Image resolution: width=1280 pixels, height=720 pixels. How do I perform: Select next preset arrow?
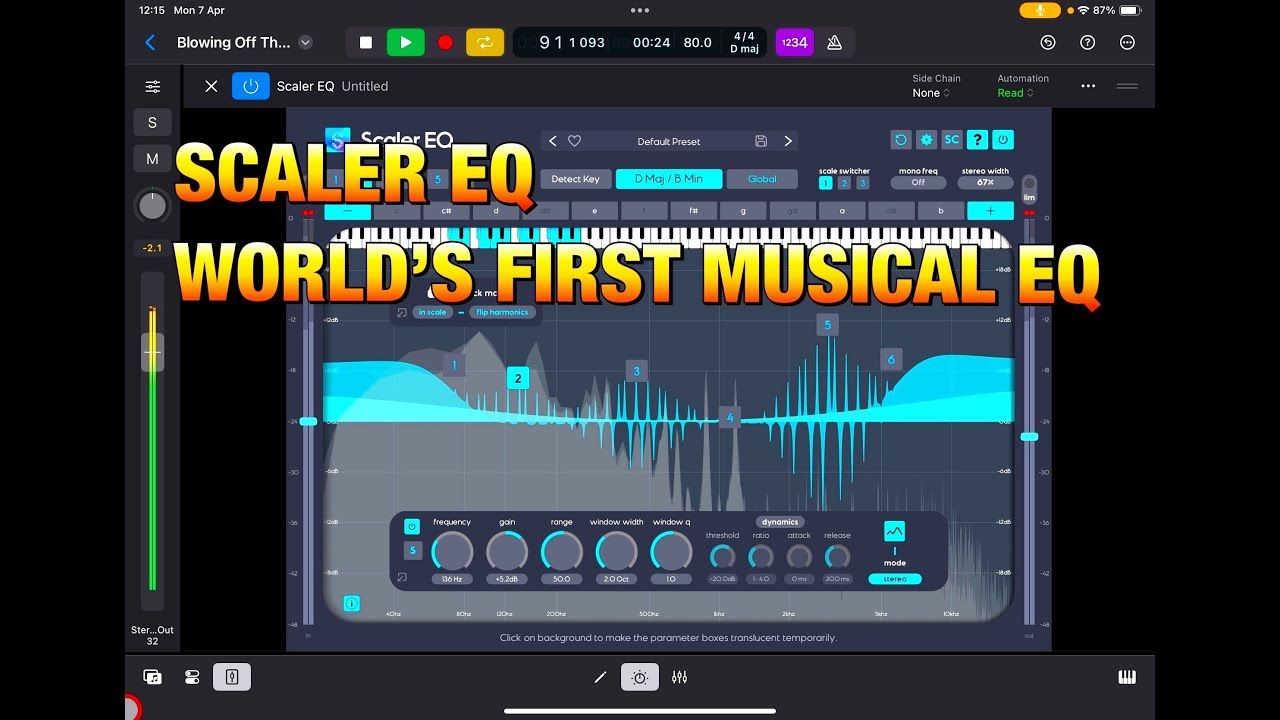[788, 141]
